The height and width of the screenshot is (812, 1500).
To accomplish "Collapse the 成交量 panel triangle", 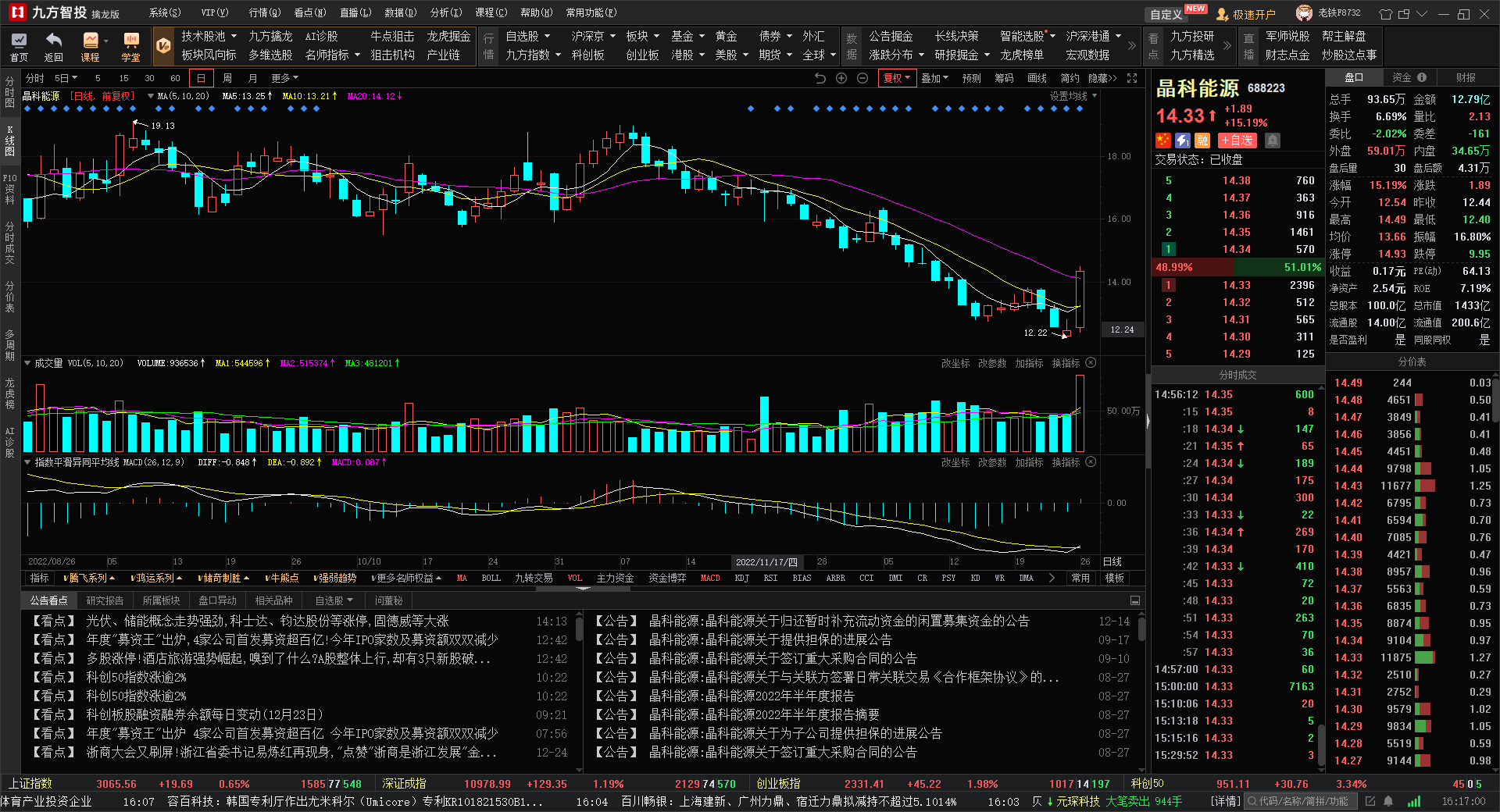I will [27, 363].
